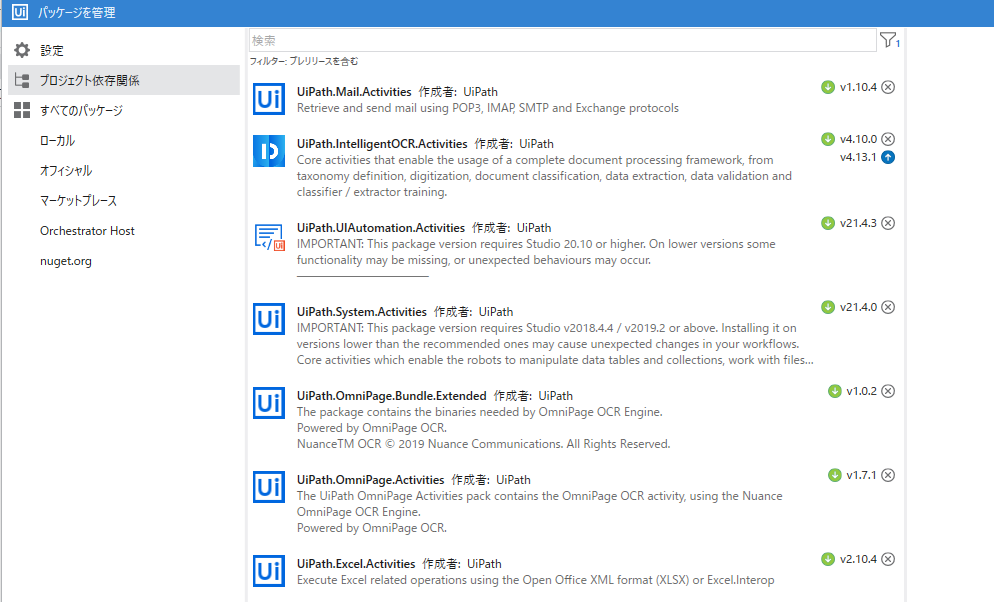Select the UiPath.IntelligentOCR.Activities package title
This screenshot has width=994, height=602.
tap(382, 144)
